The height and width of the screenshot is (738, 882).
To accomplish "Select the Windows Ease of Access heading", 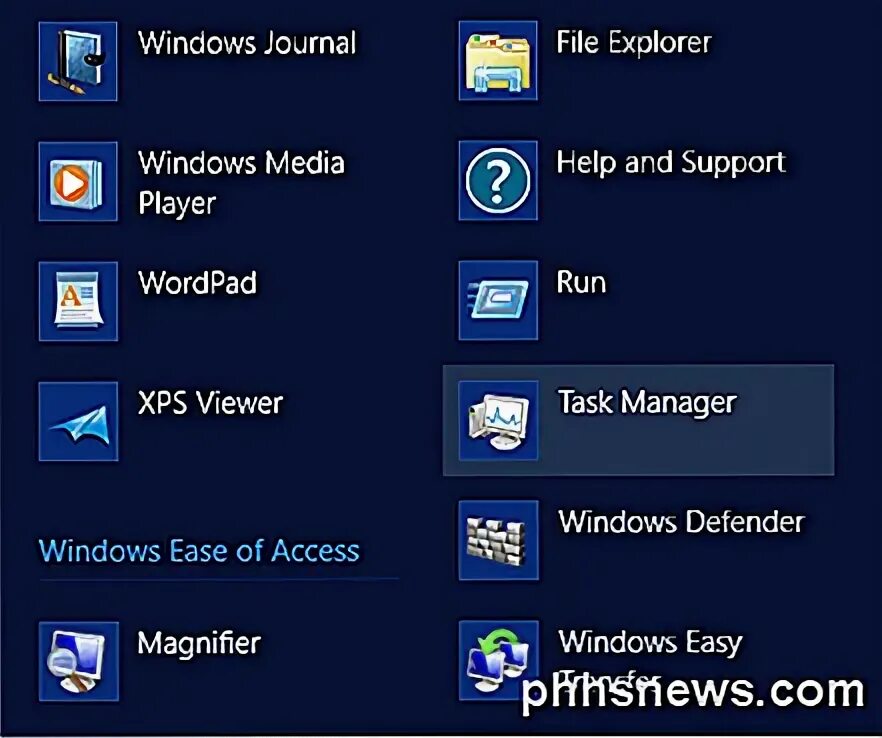I will coord(199,550).
